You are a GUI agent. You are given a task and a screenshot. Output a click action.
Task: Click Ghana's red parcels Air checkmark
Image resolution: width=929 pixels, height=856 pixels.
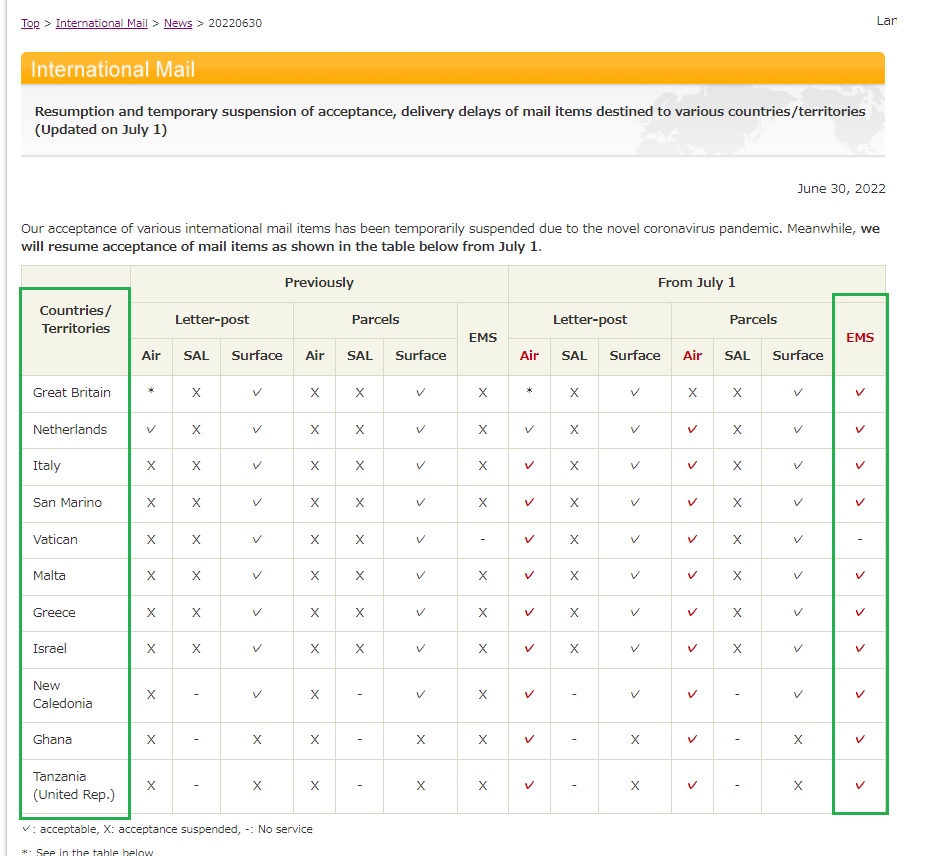coord(692,740)
